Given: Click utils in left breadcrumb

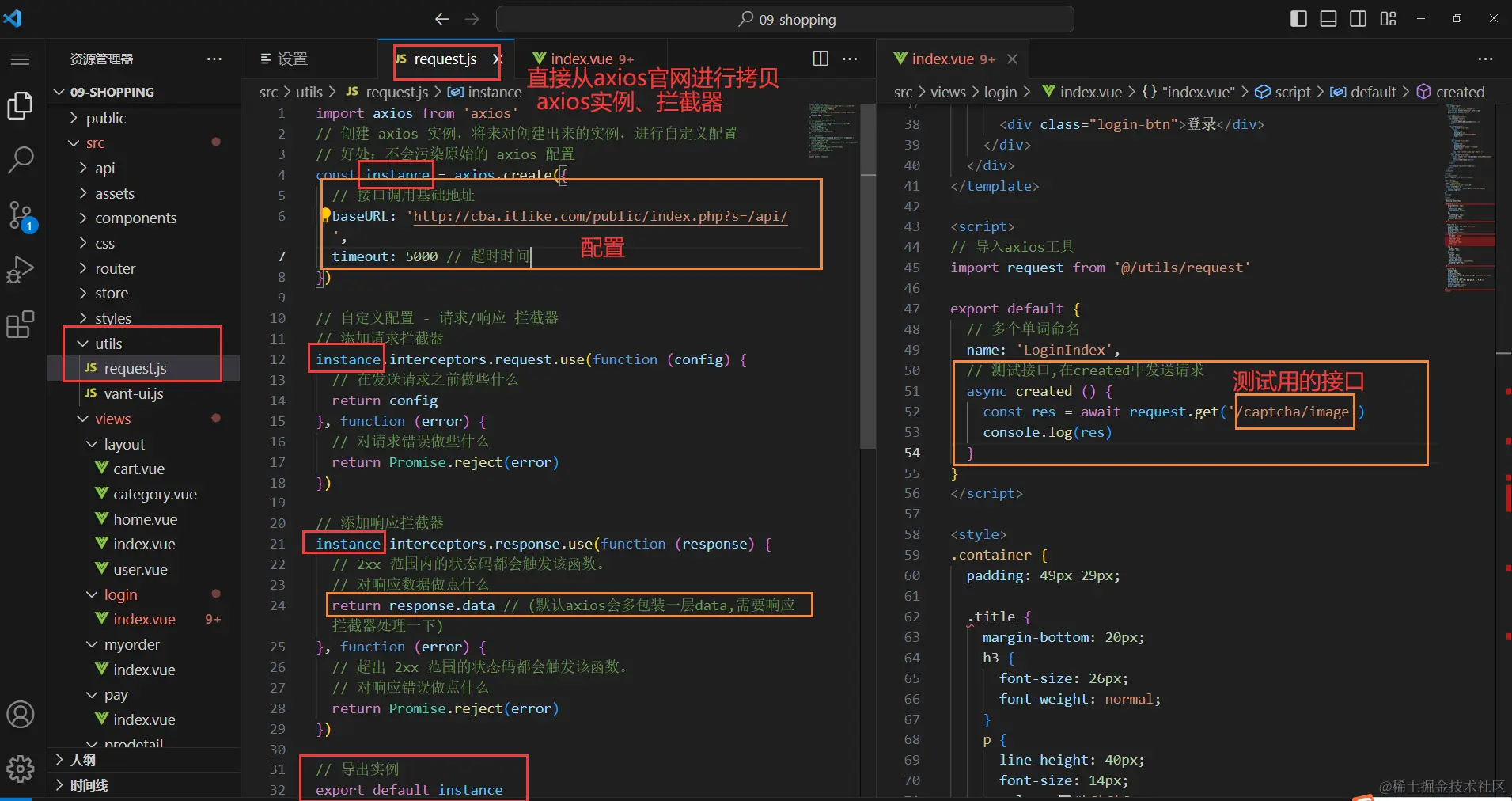Looking at the screenshot, I should click(x=309, y=92).
